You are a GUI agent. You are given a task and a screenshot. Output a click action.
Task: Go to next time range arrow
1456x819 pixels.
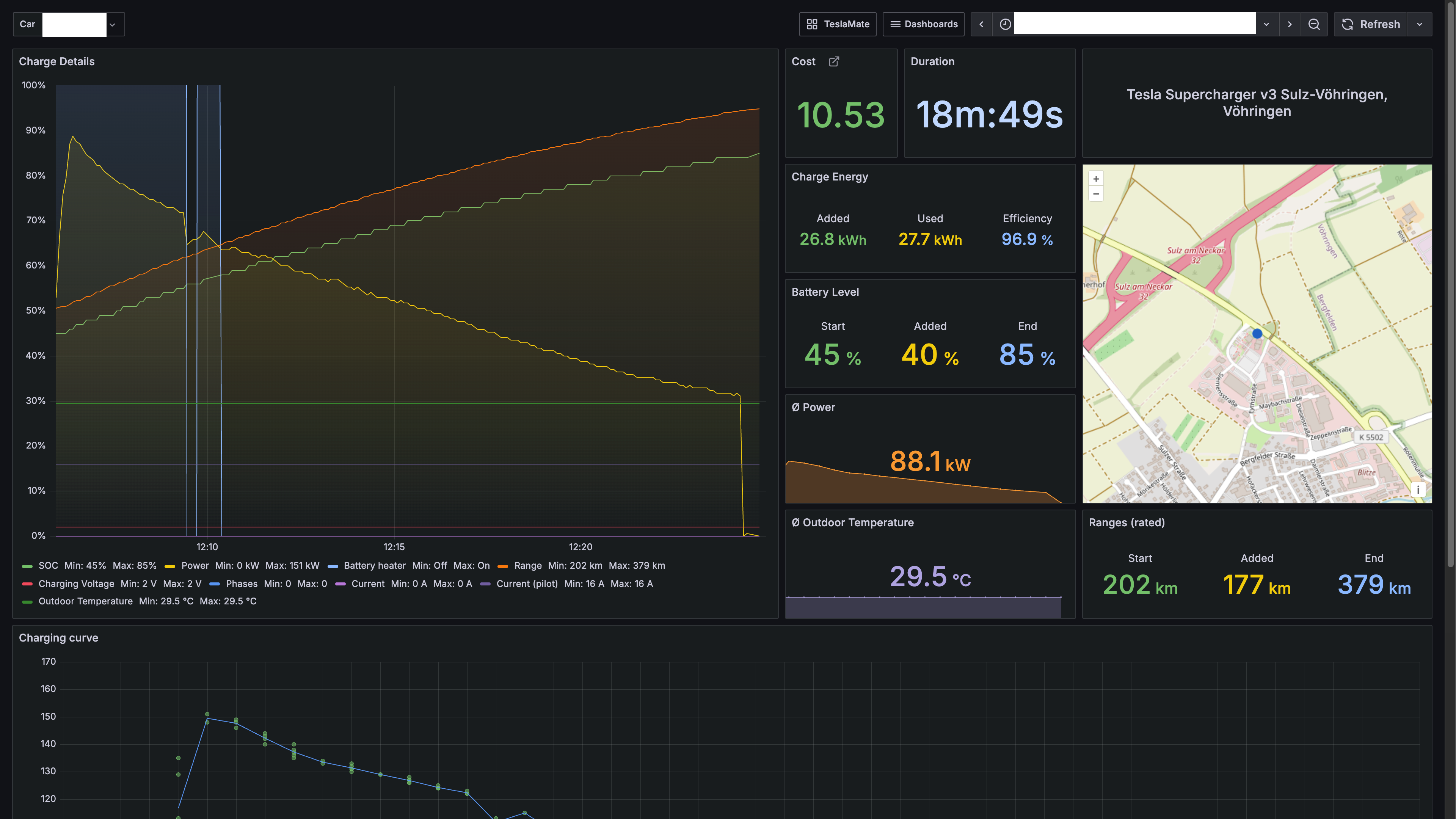click(1289, 24)
